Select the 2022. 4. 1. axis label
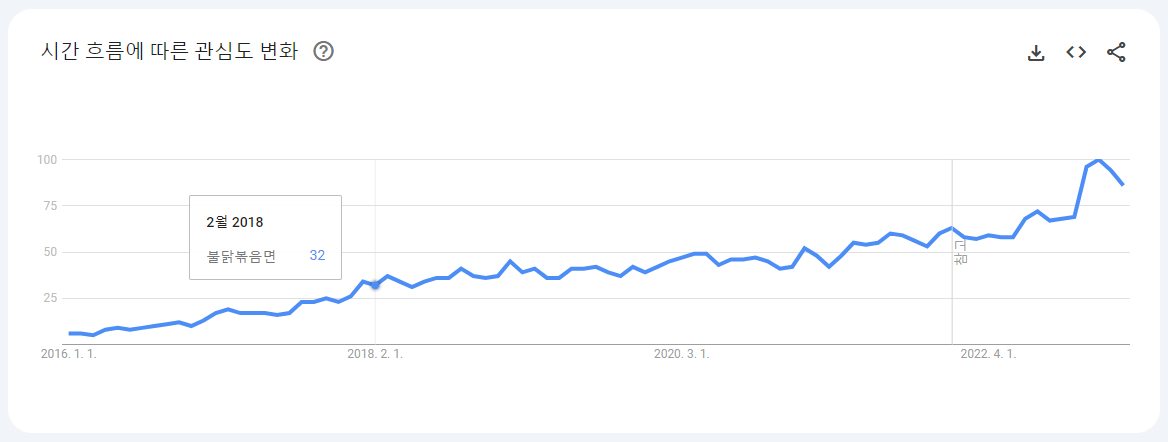Image resolution: width=1168 pixels, height=442 pixels. click(x=988, y=355)
